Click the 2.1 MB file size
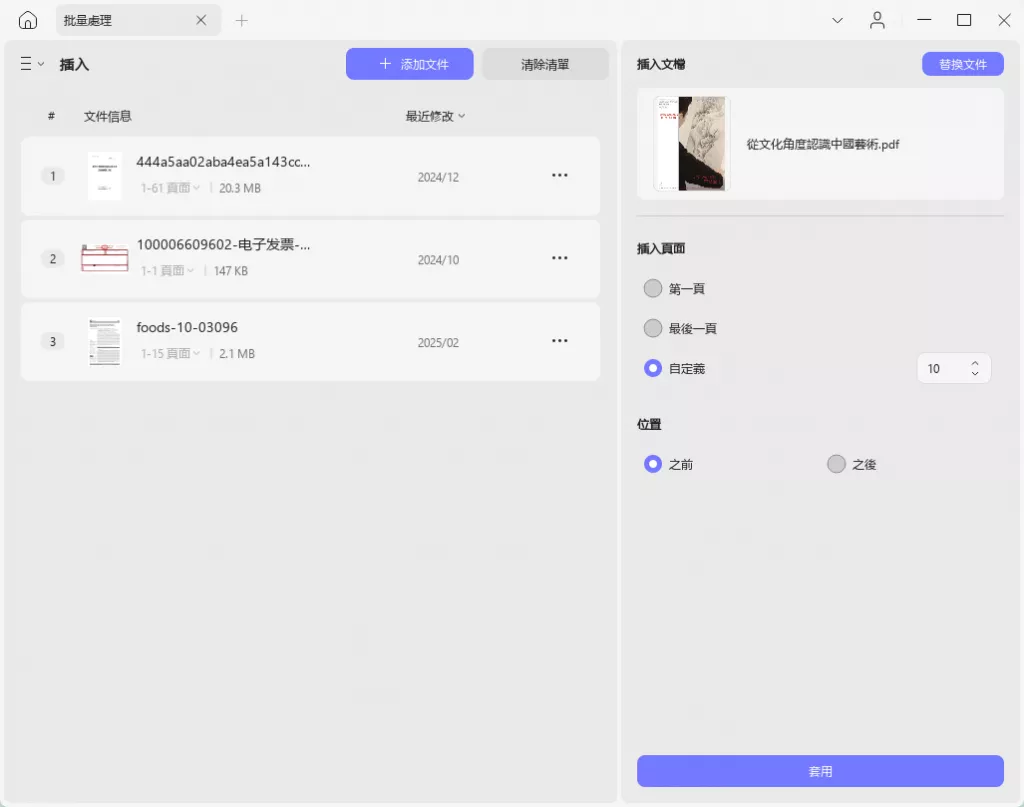Screen dimensions: 1024x807 point(236,353)
